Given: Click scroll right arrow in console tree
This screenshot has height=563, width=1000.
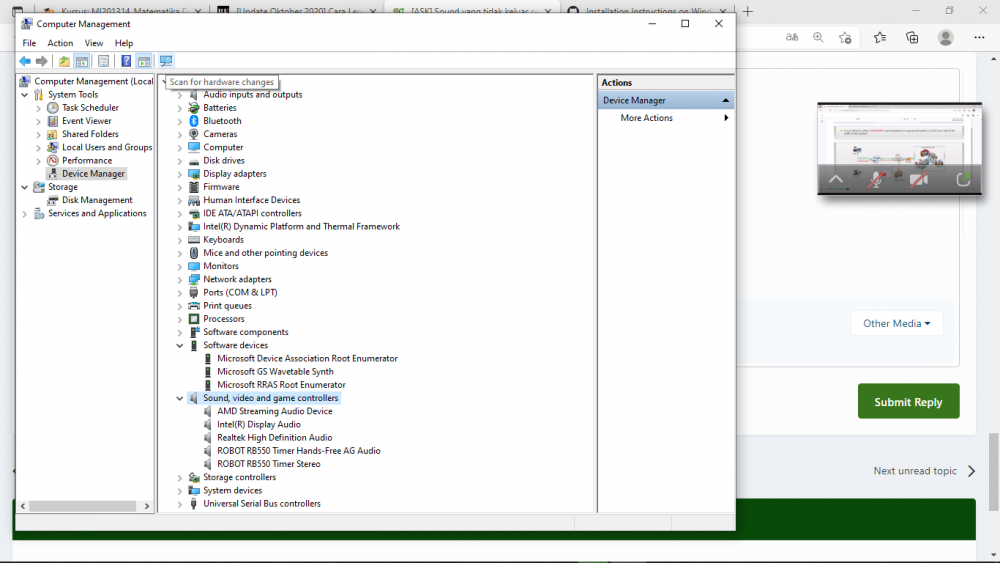Looking at the screenshot, I should click(147, 506).
